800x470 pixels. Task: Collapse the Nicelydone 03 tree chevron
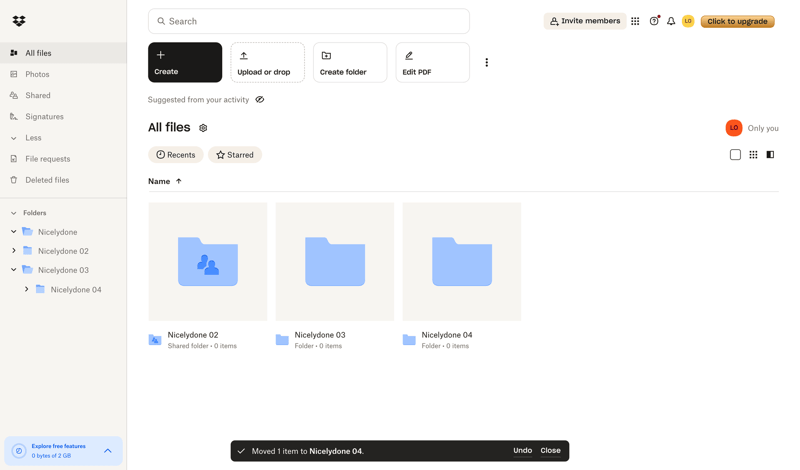(14, 269)
